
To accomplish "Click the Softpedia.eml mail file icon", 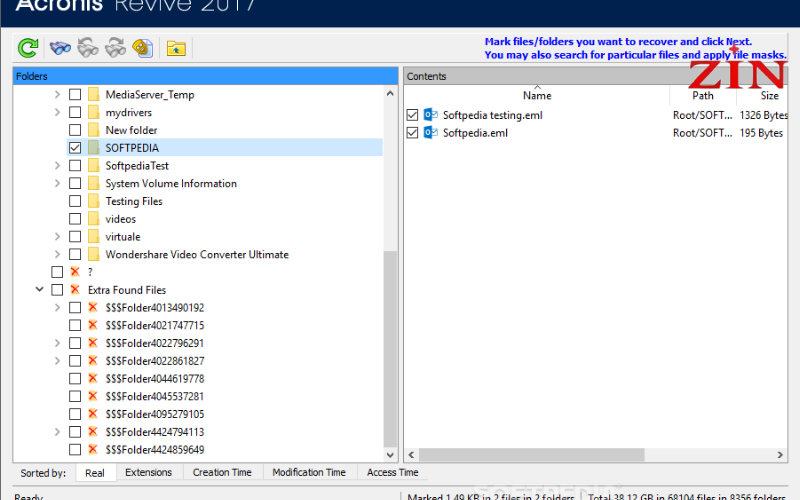I will [431, 133].
